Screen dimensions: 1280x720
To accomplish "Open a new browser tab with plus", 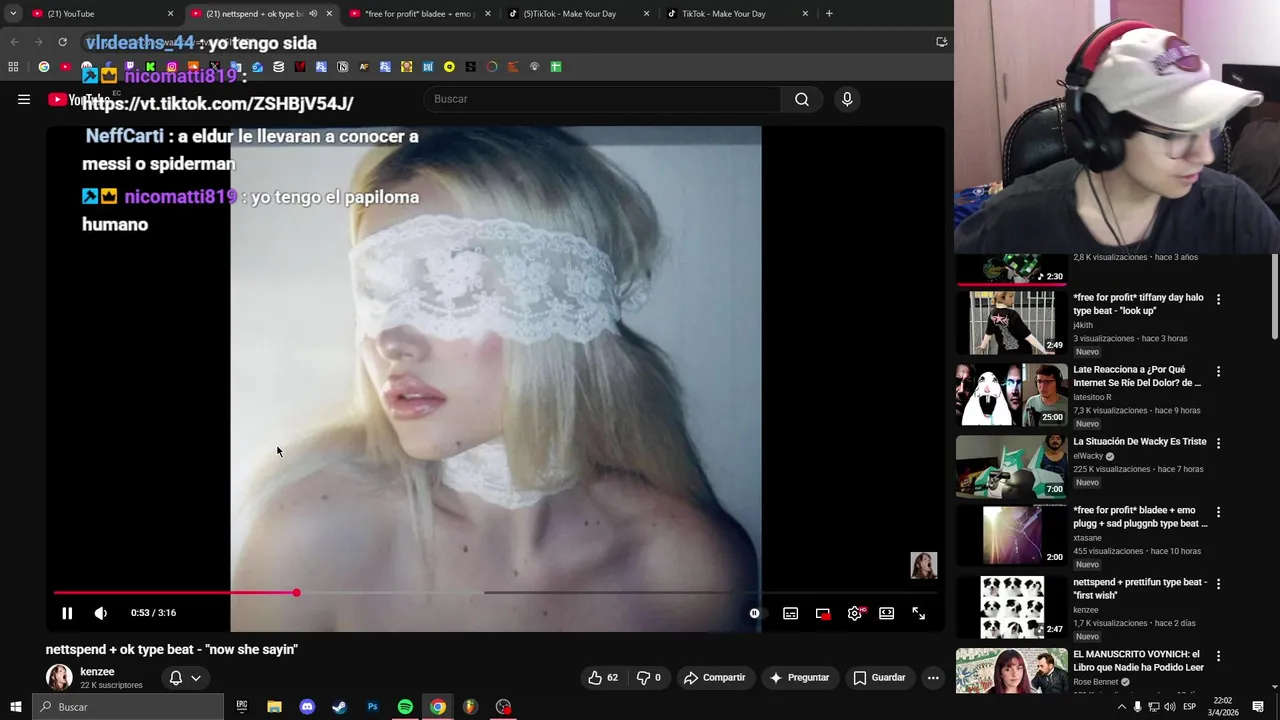I will [829, 14].
